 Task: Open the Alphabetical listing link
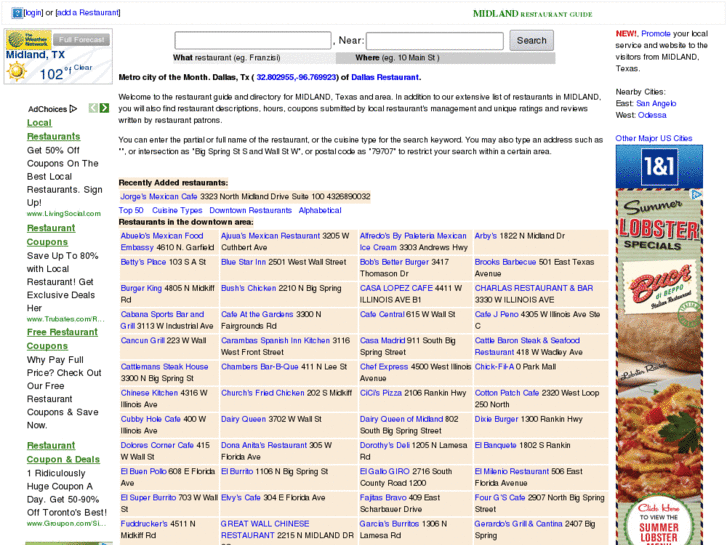(x=320, y=210)
